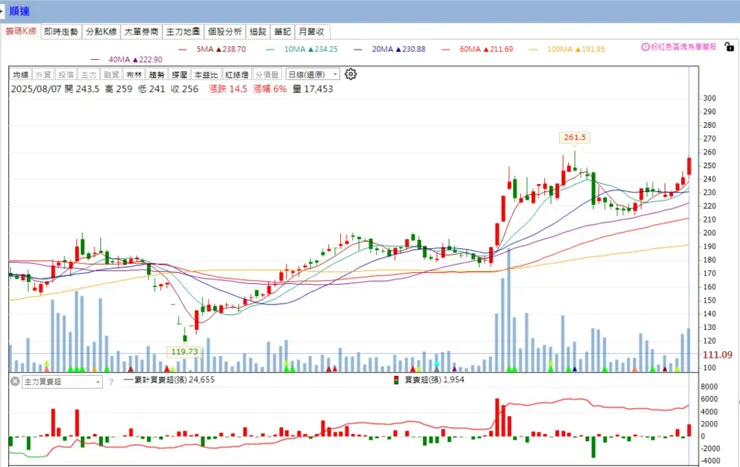Toggle the 撐壓 support-resistance button
The width and height of the screenshot is (740, 467).
click(x=179, y=75)
